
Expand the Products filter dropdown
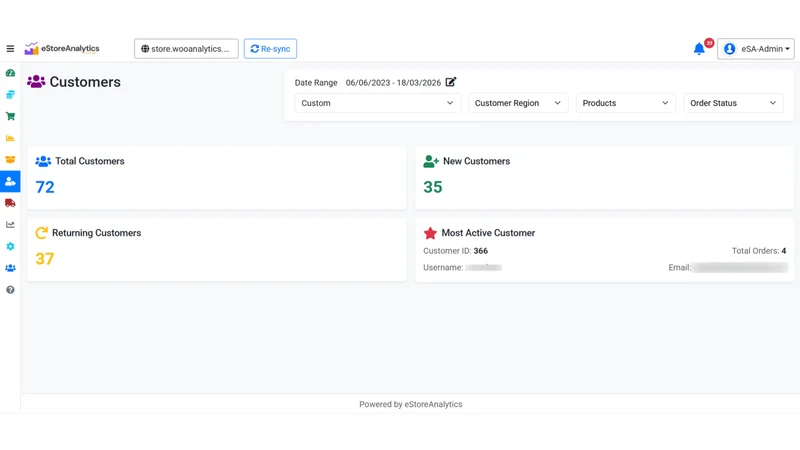(626, 103)
